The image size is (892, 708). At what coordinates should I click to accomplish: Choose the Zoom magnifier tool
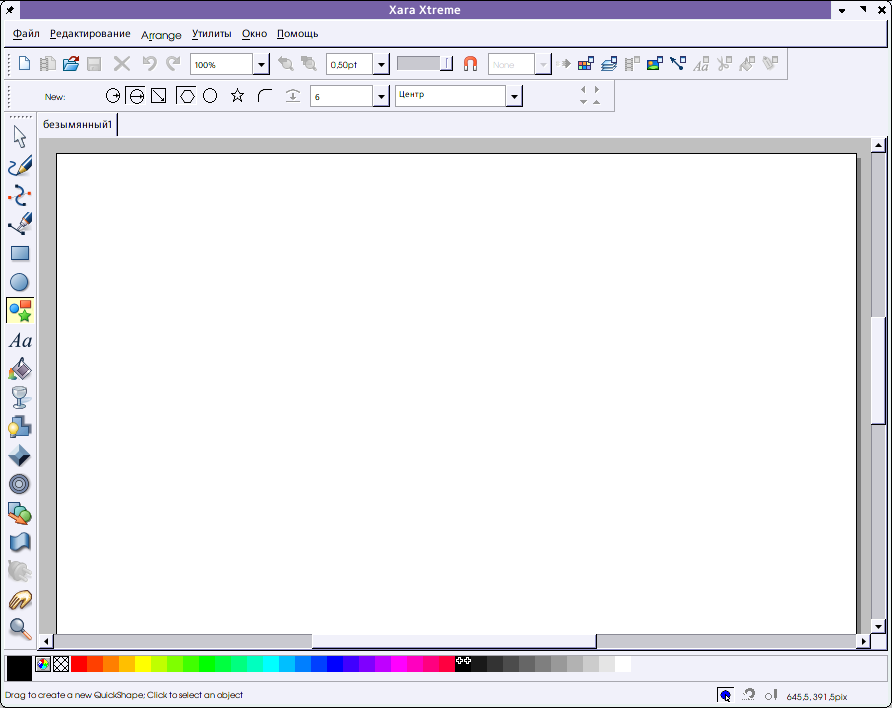pos(20,628)
